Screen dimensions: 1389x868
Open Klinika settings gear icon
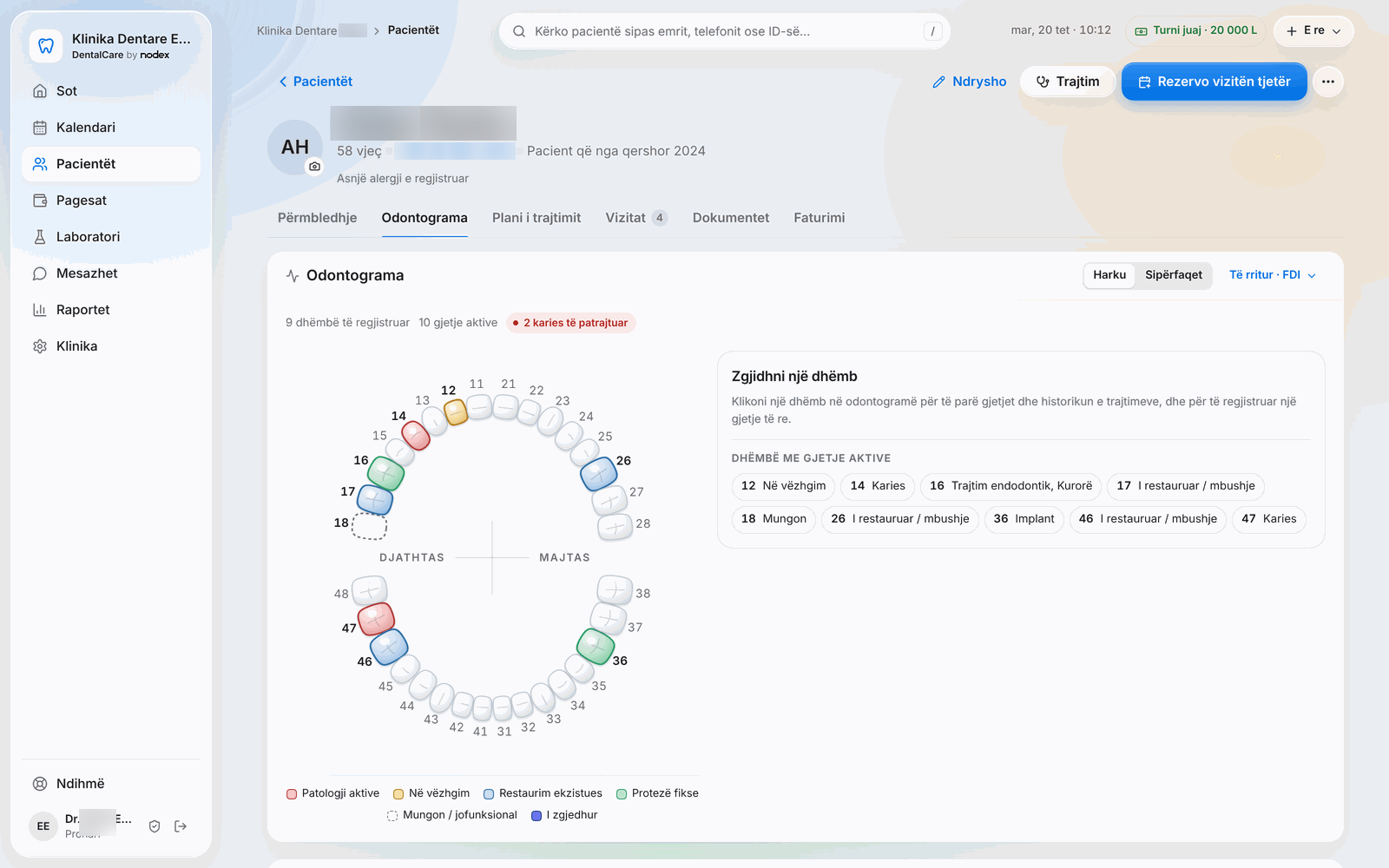coord(40,346)
